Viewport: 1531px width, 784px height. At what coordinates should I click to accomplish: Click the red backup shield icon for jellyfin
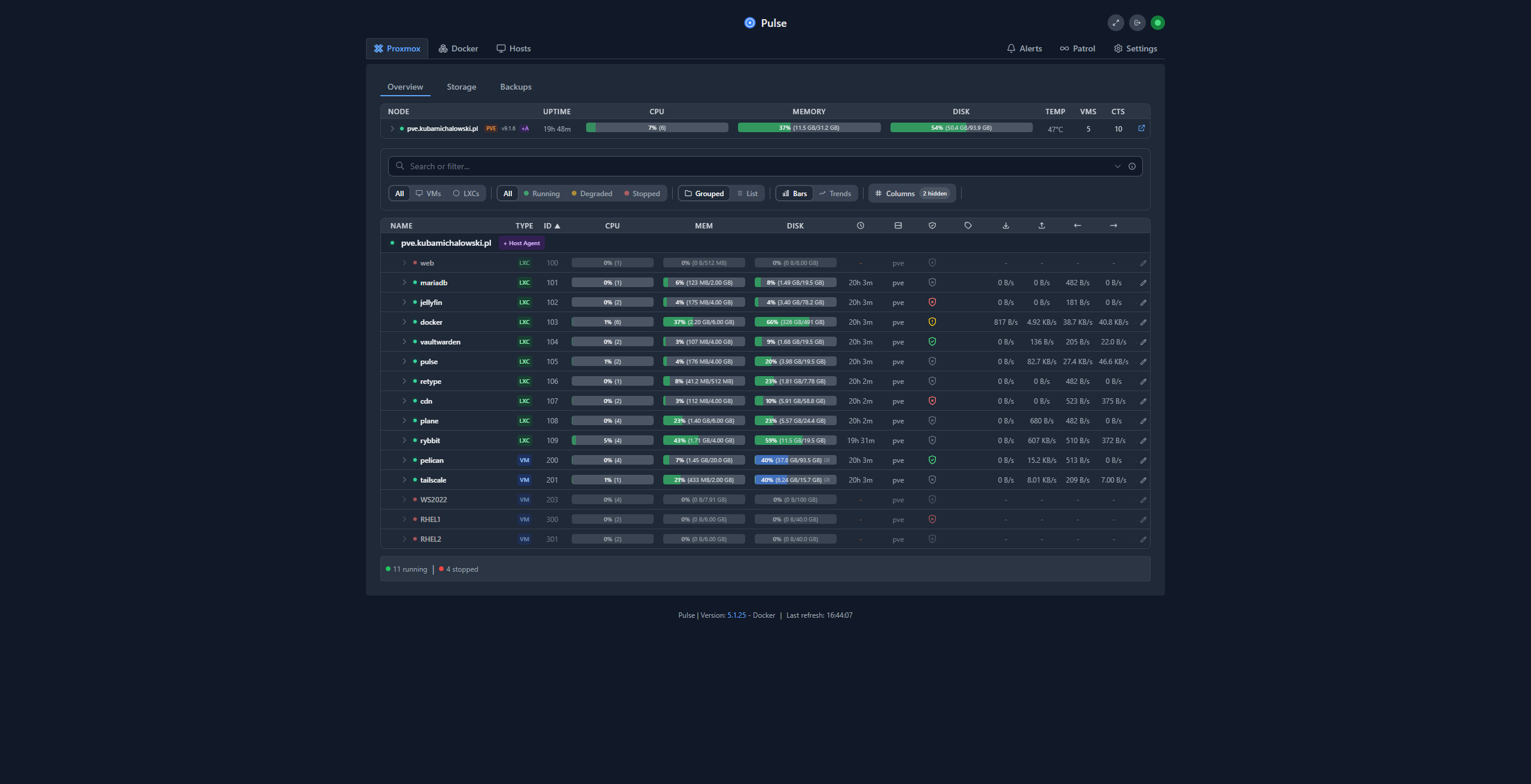click(x=932, y=302)
